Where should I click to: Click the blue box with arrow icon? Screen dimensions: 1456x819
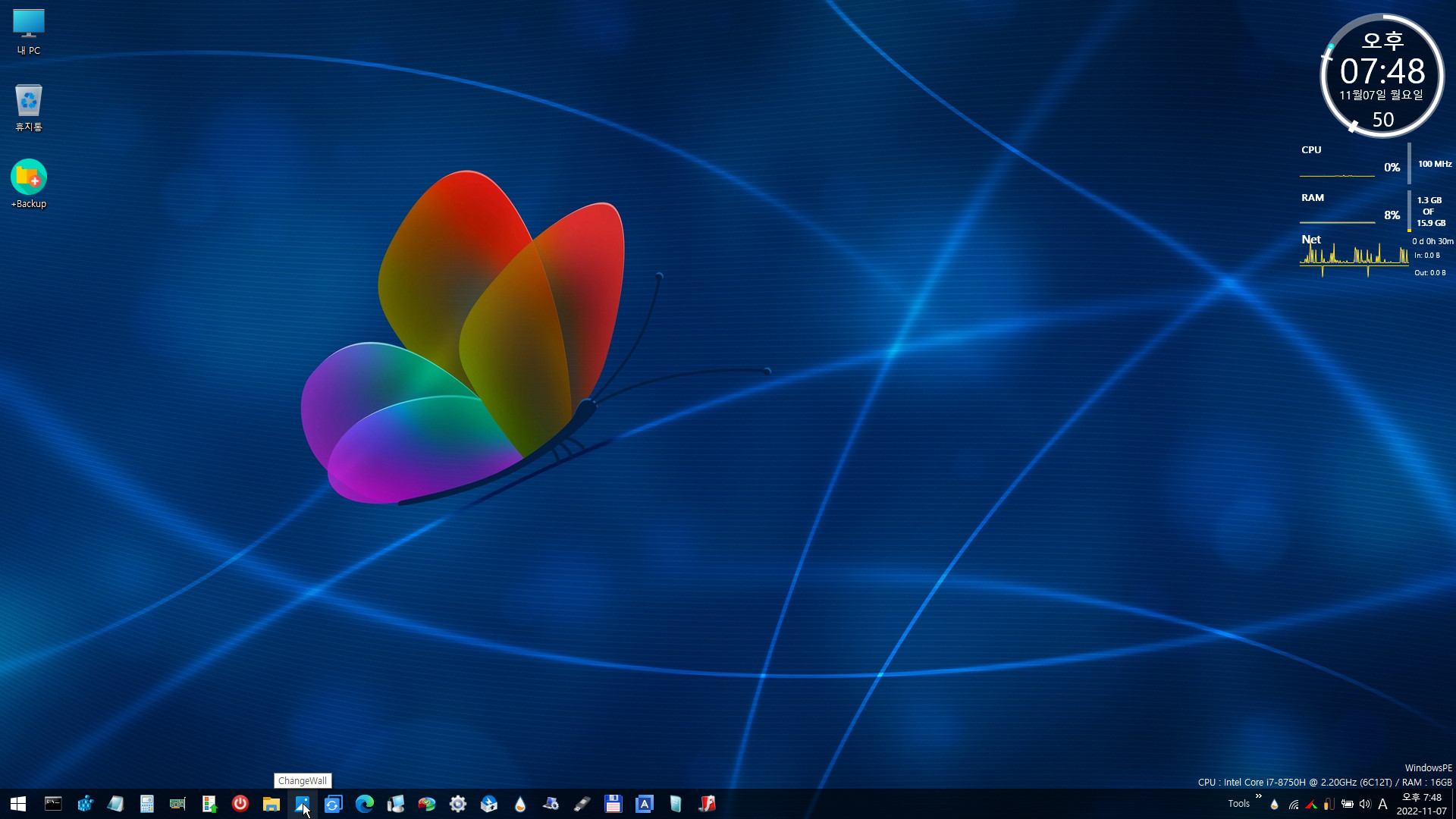(x=489, y=804)
